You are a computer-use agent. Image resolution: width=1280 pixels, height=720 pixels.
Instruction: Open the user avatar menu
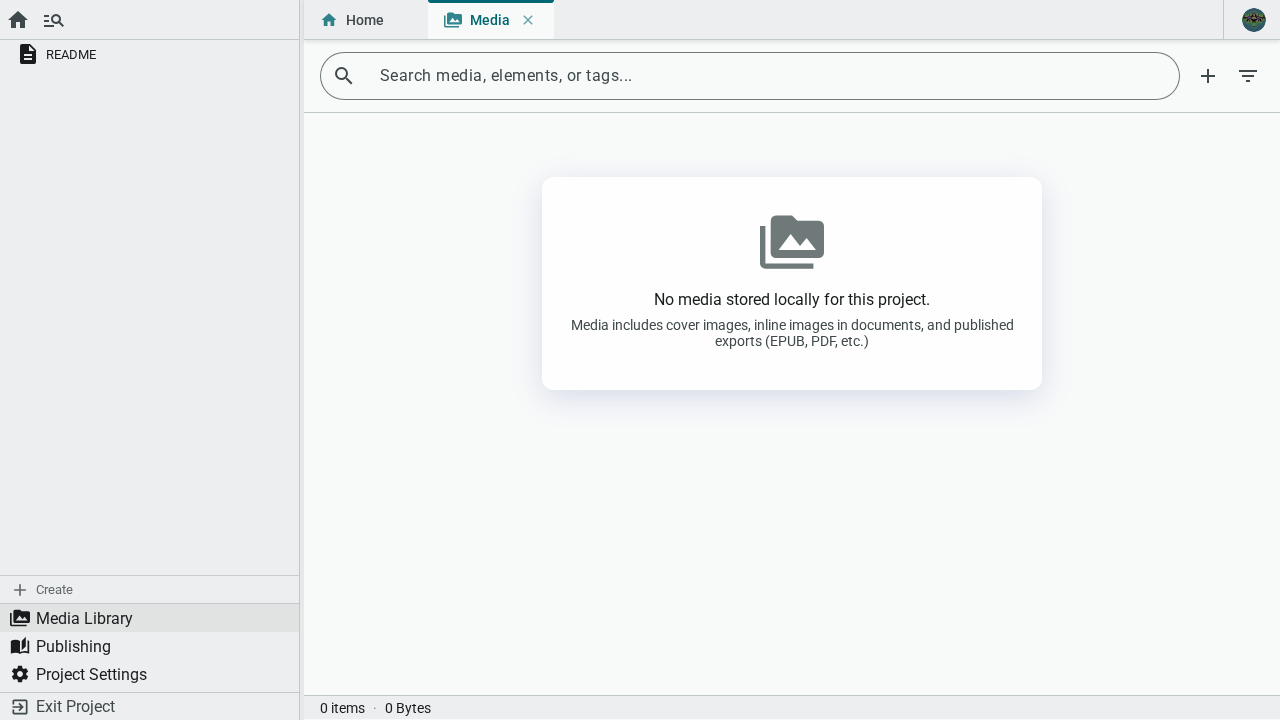pos(1254,20)
